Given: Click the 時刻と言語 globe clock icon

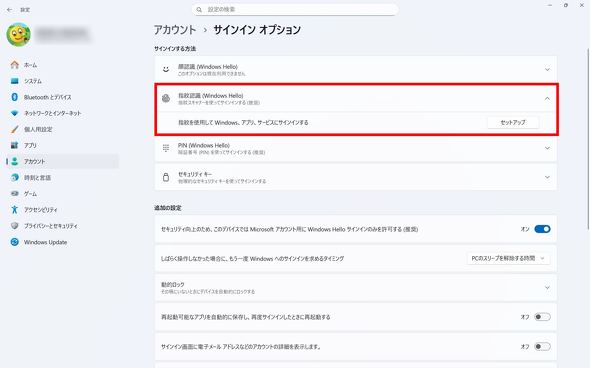Looking at the screenshot, I should pyautogui.click(x=15, y=178).
